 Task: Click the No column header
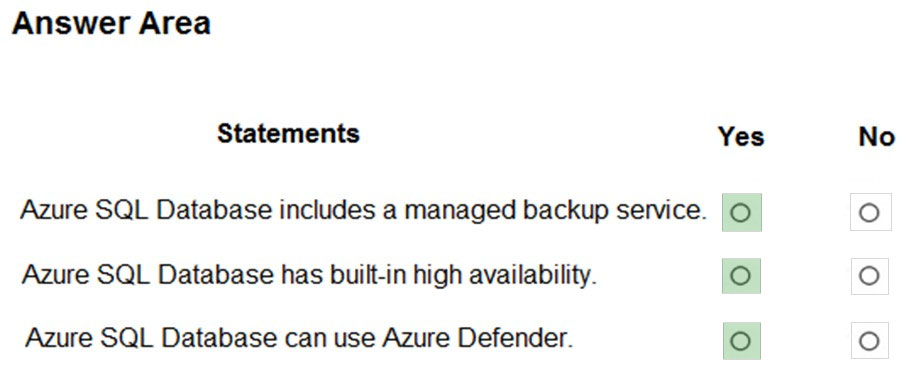(x=876, y=137)
